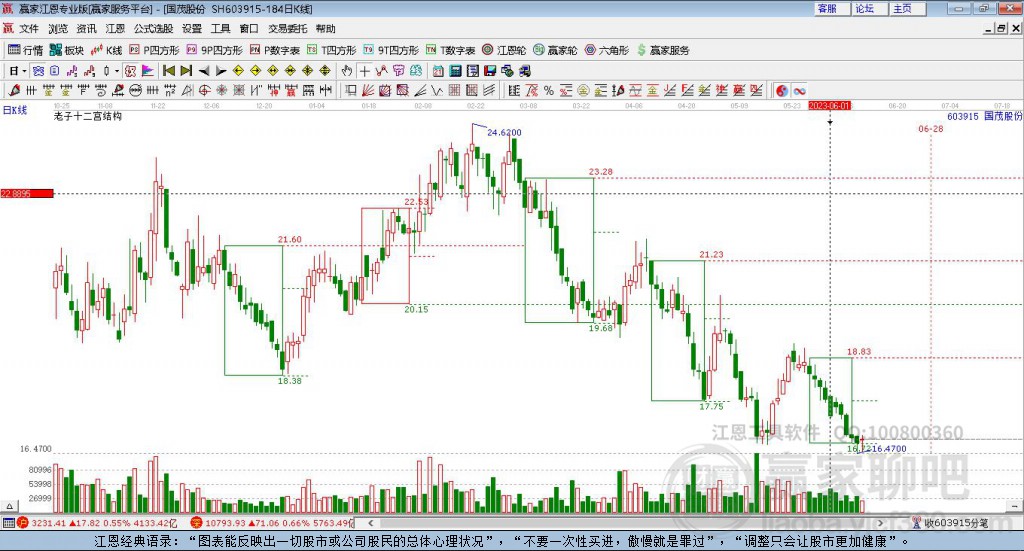
Task: Open 赢家服务 with the dollar icon
Action: click(663, 50)
